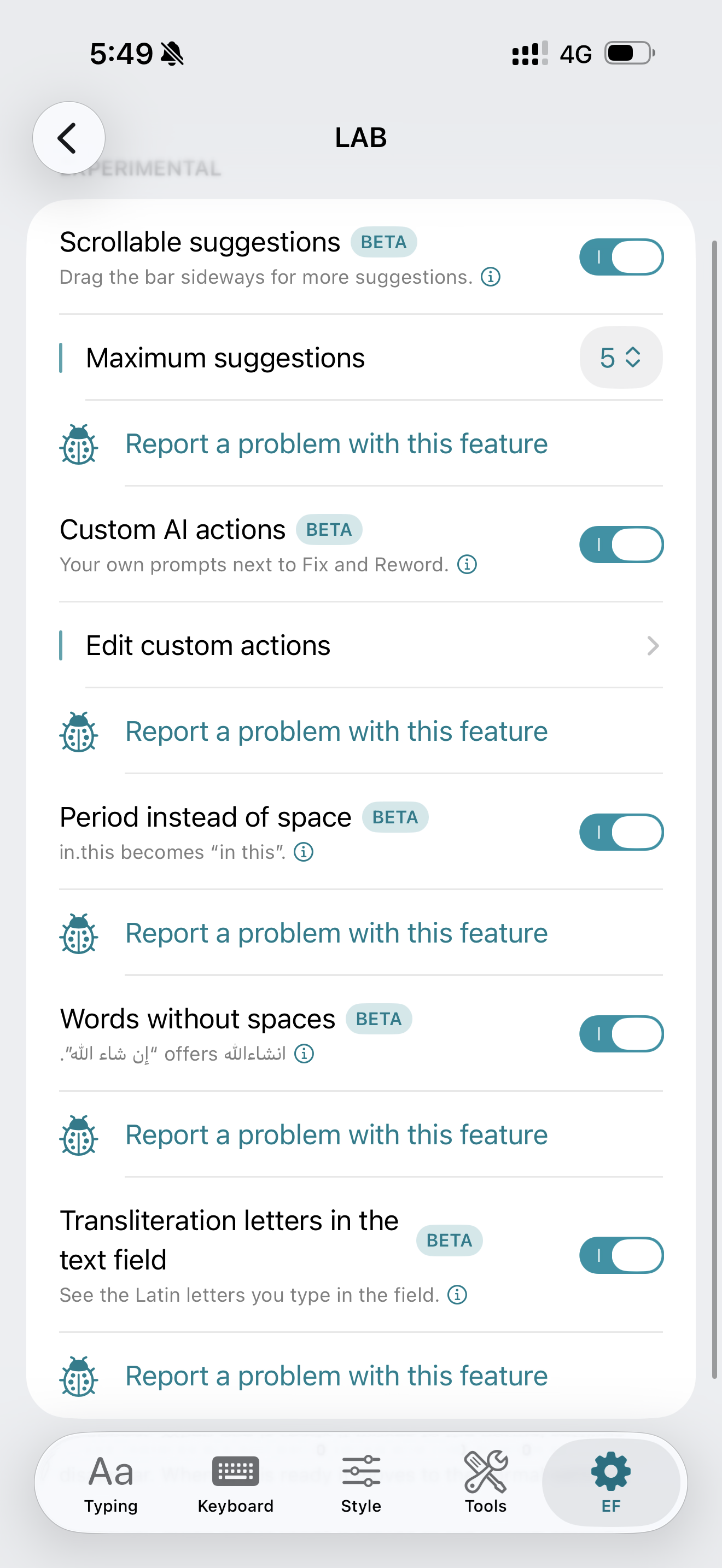Go back using the chevron button
This screenshot has height=1568, width=722.
[x=68, y=138]
